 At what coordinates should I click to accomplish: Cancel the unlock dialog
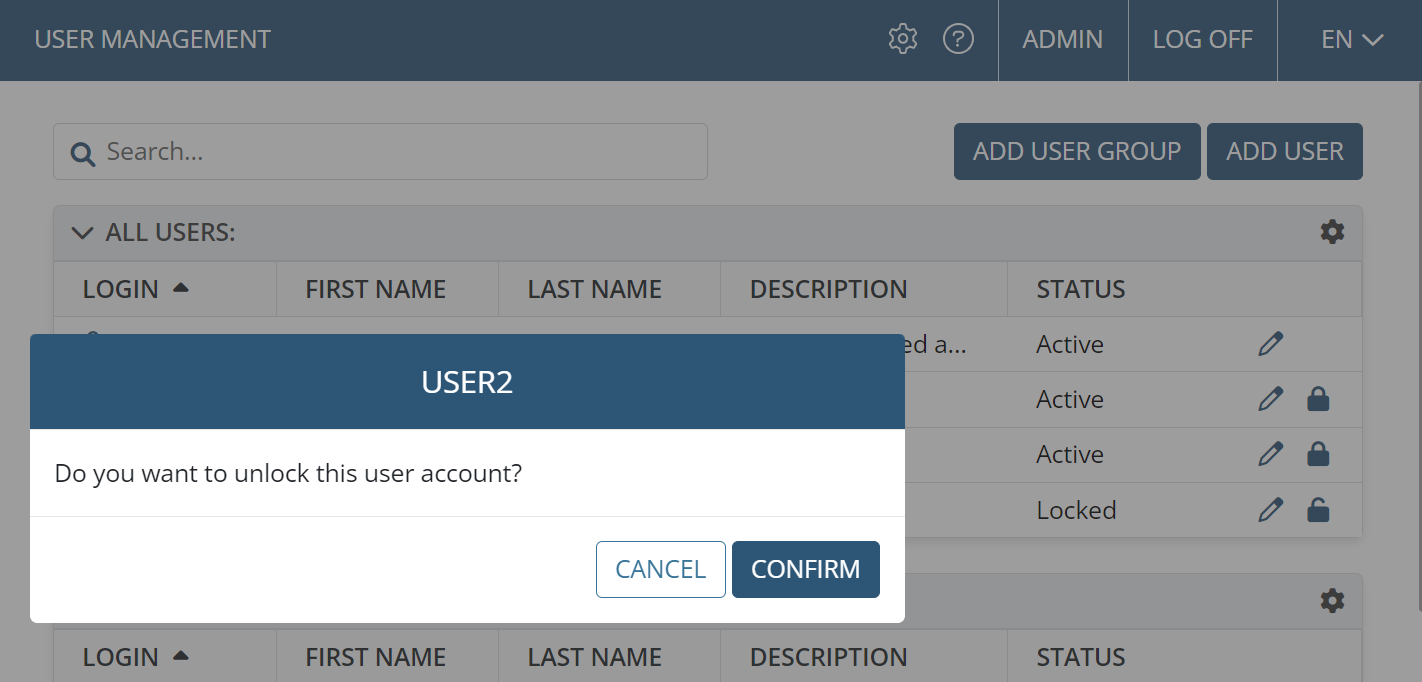[661, 569]
